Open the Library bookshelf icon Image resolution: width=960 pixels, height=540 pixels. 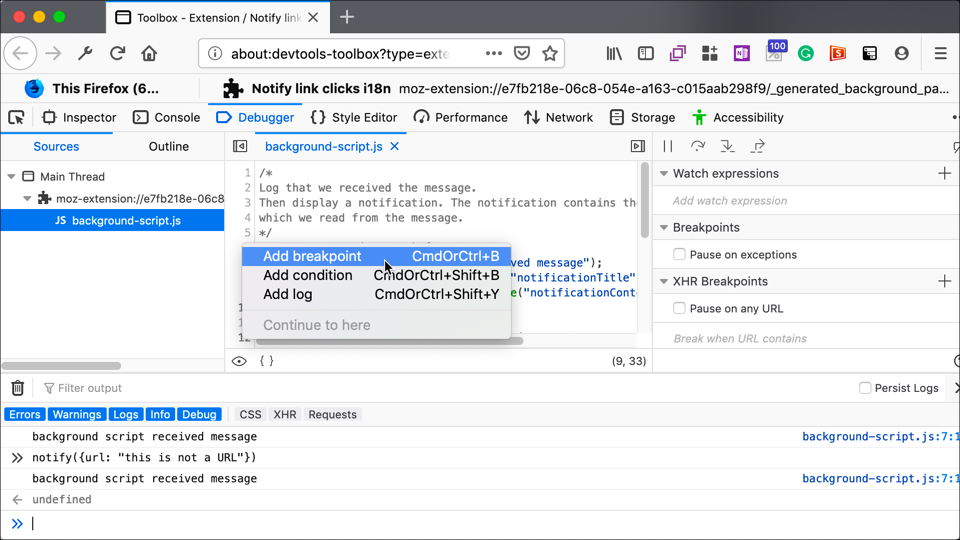(x=614, y=53)
